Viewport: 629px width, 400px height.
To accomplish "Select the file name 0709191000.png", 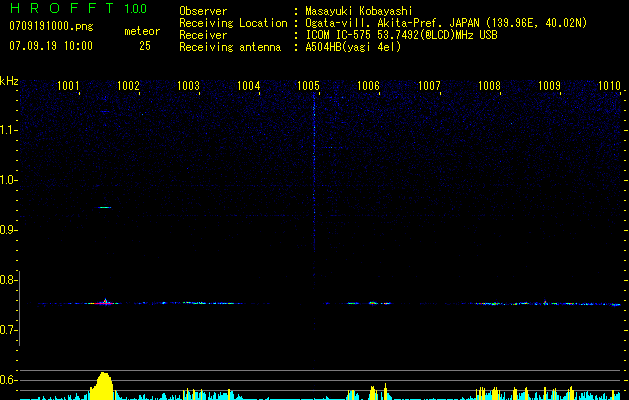I will [x=51, y=27].
